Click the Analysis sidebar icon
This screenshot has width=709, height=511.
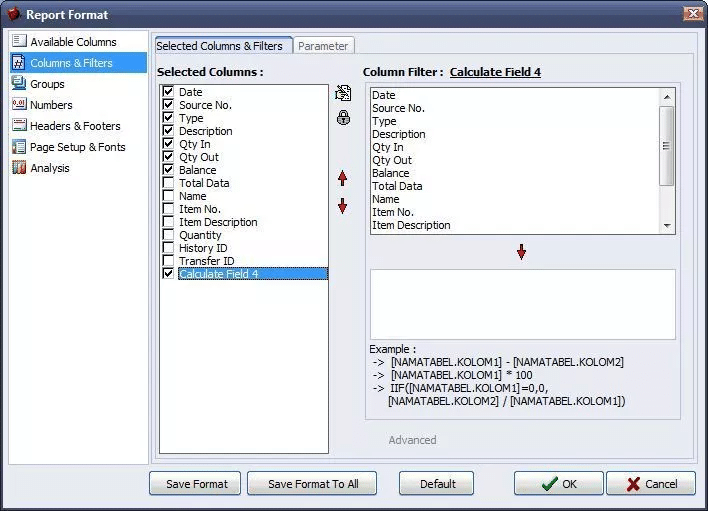pos(19,167)
